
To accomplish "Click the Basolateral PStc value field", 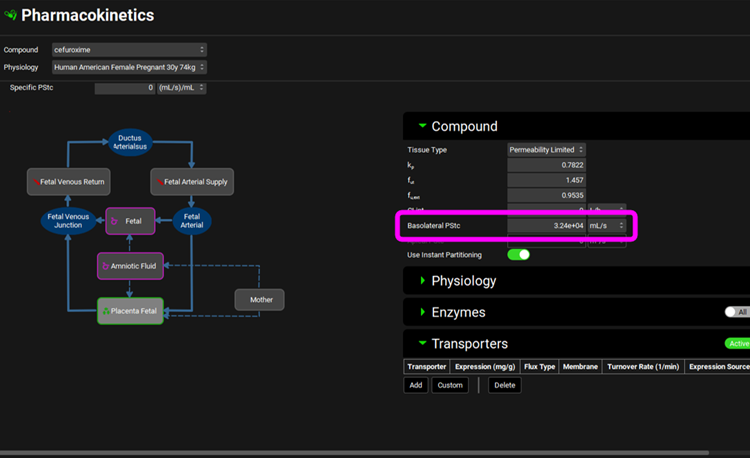I will 546,226.
